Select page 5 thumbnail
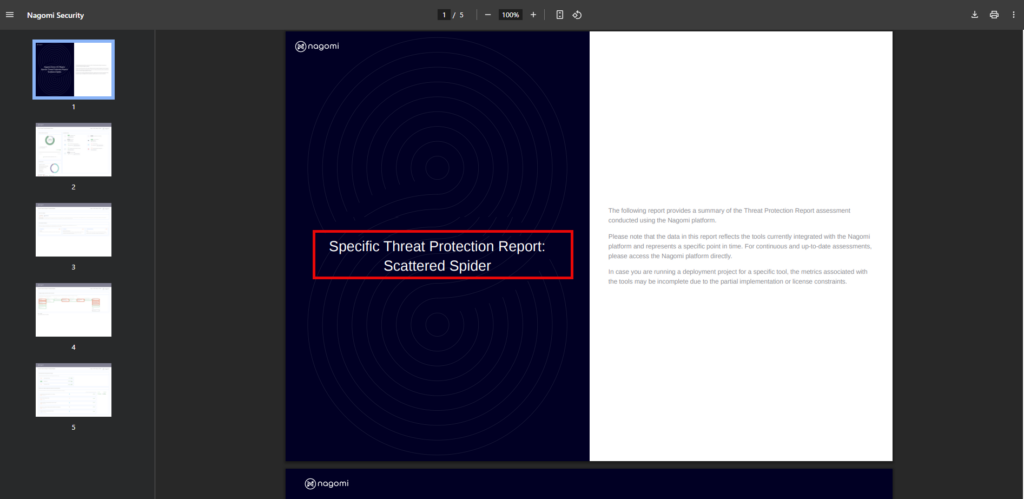The height and width of the screenshot is (499, 1024). click(74, 390)
